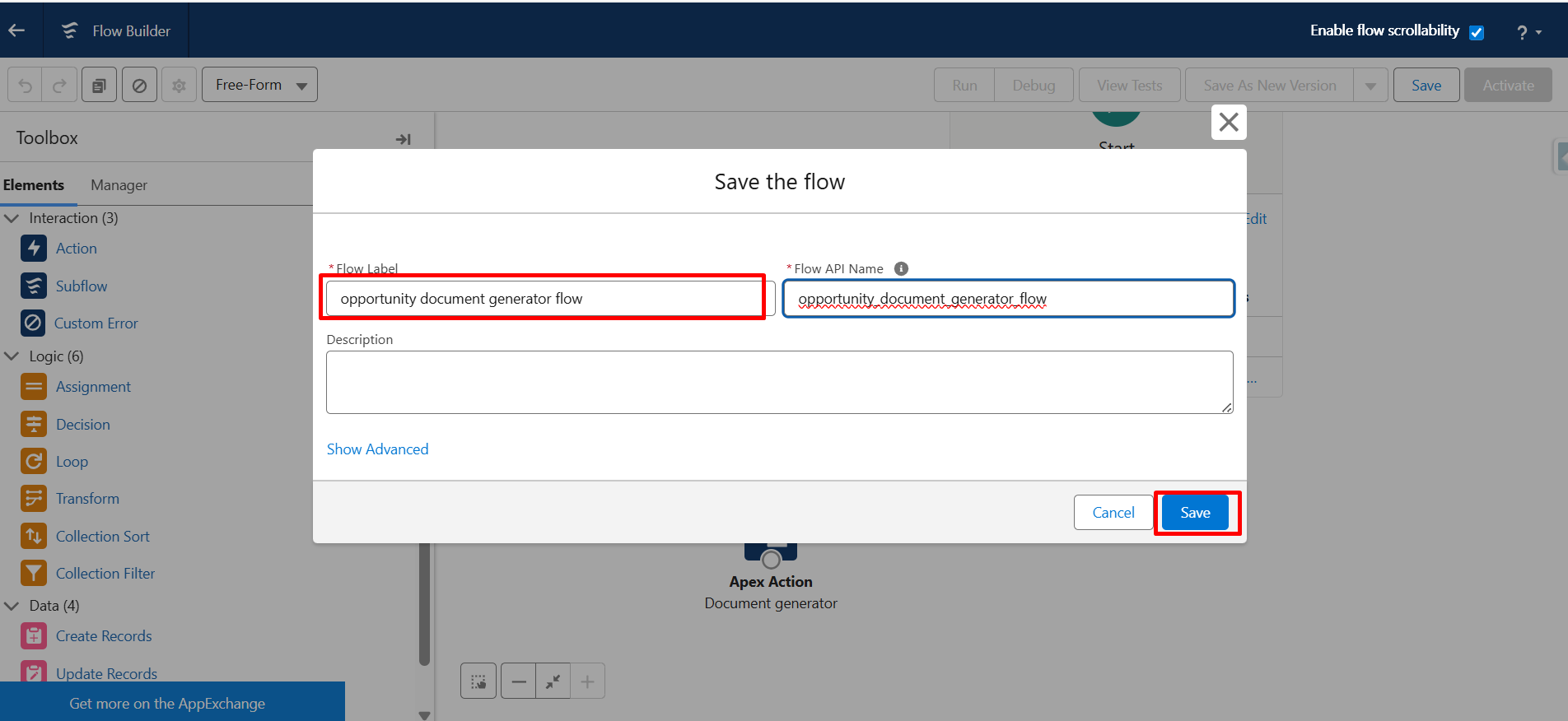This screenshot has width=1568, height=721.
Task: Click the Flow API Name info icon
Action: (901, 269)
